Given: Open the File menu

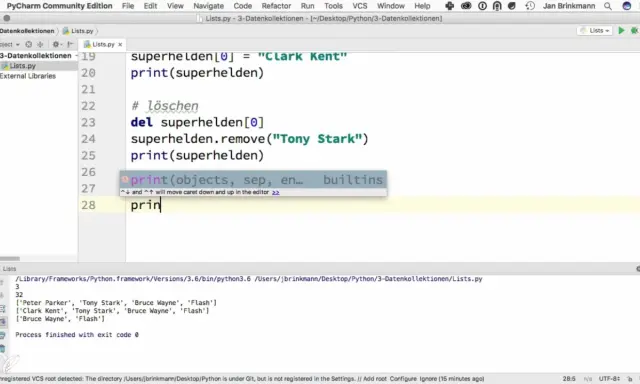Looking at the screenshot, I should point(128,6).
